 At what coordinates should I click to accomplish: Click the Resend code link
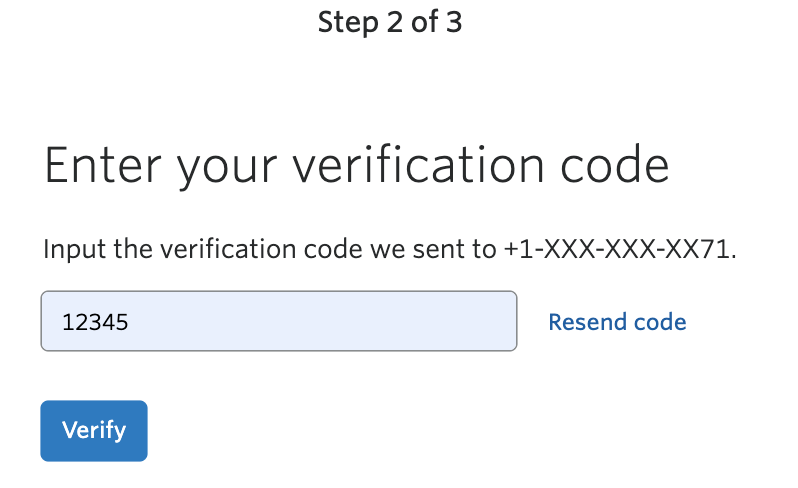click(617, 322)
